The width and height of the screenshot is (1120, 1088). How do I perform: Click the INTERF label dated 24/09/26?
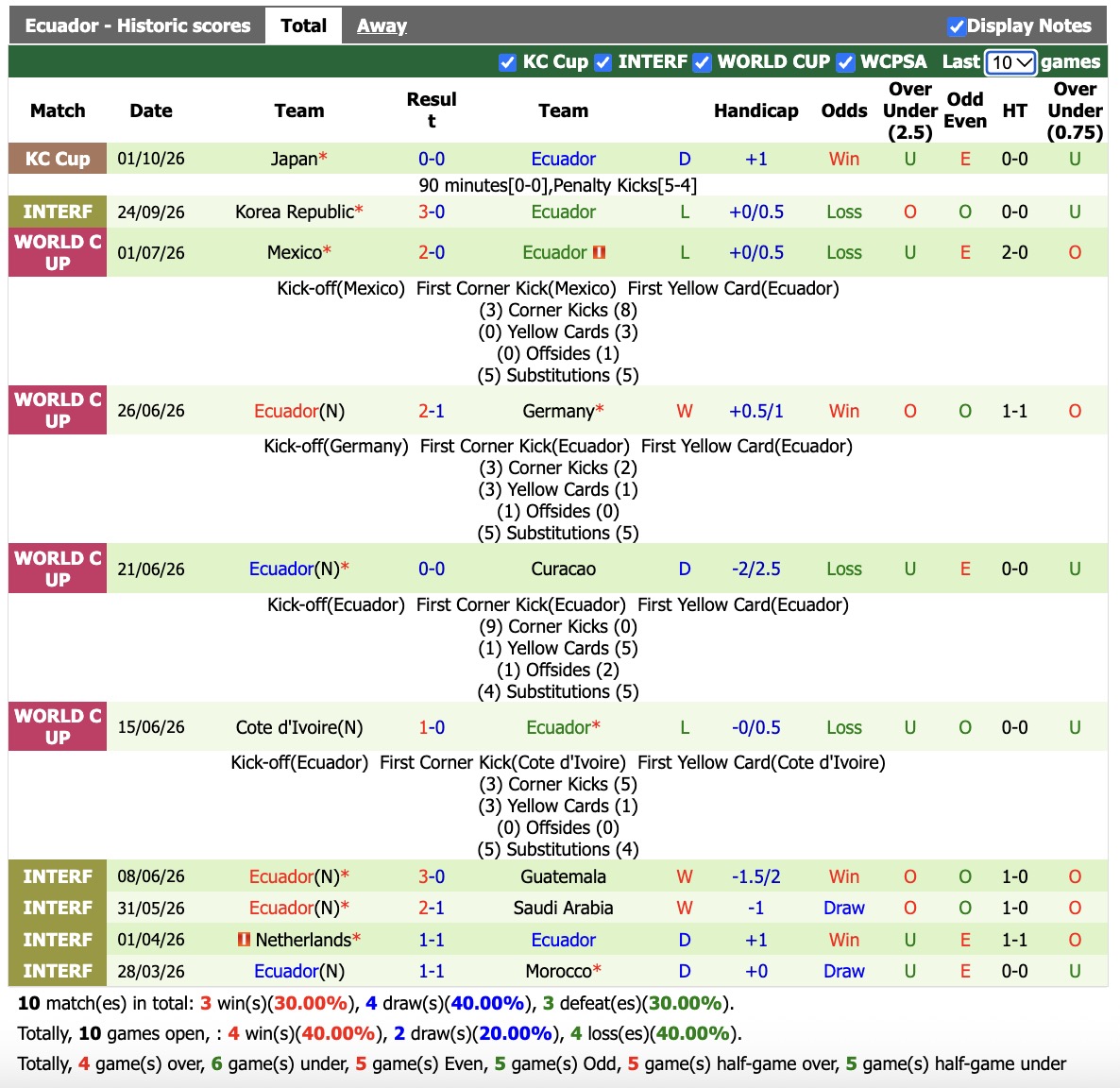(x=58, y=212)
